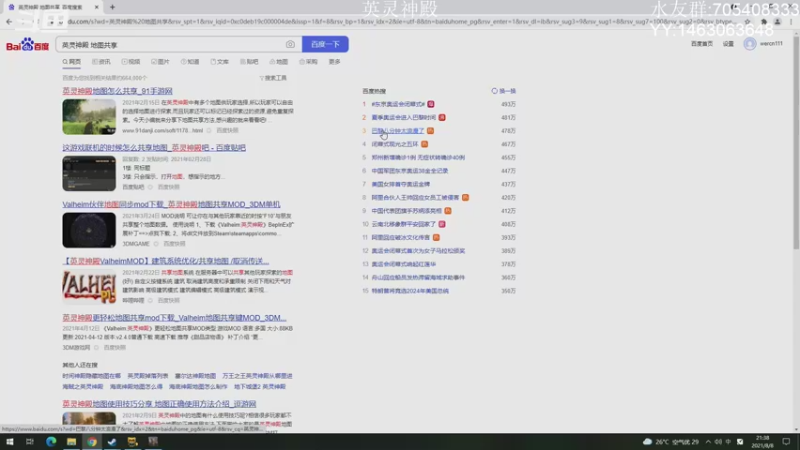Open the 设置 menu at top right

pyautogui.click(x=728, y=44)
